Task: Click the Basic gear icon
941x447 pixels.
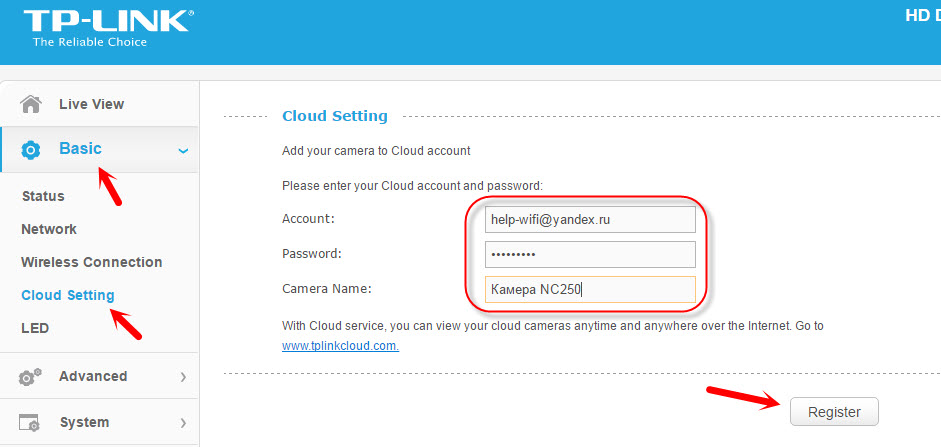Action: [31, 150]
